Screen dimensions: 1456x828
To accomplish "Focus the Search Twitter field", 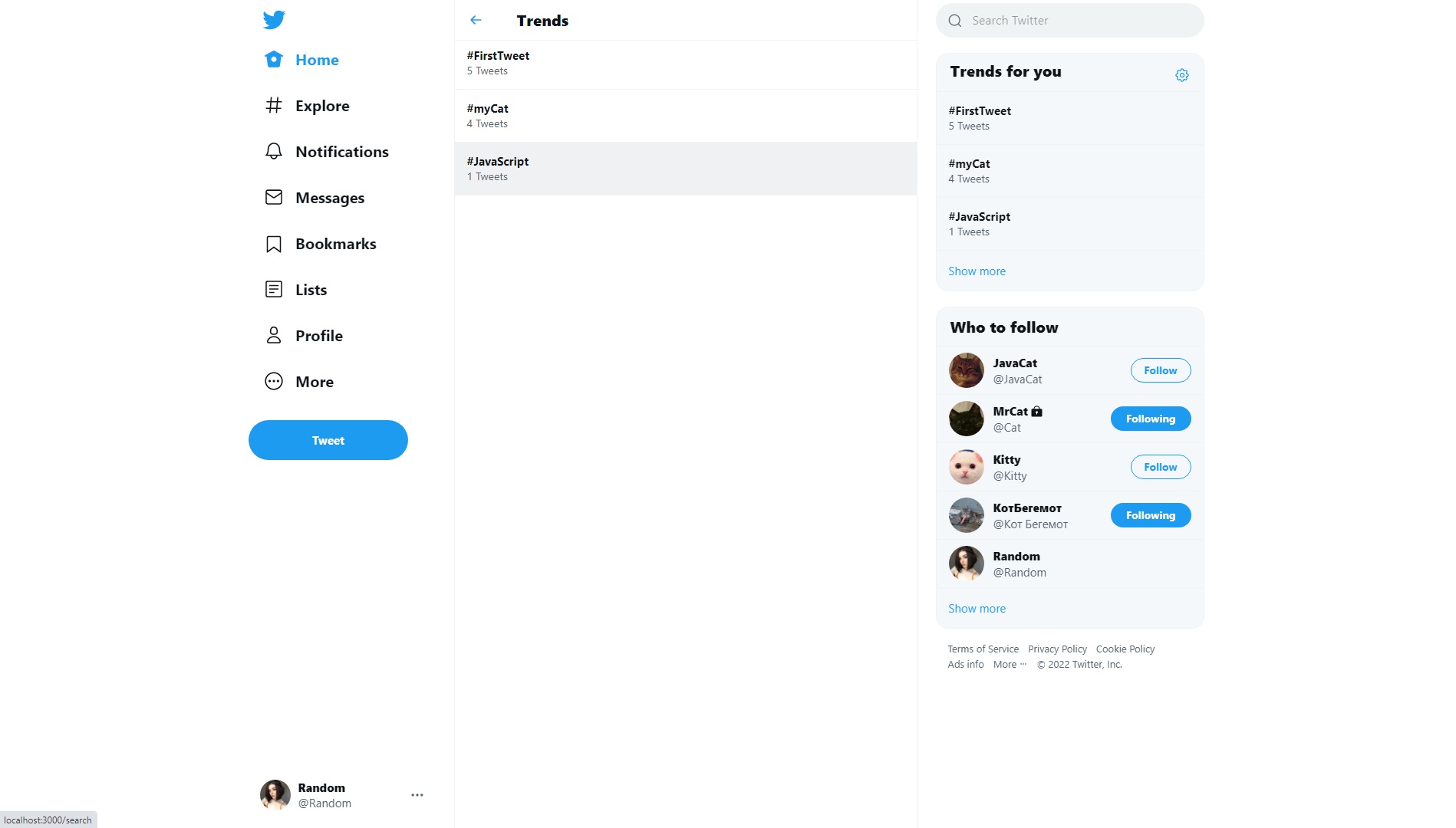I will click(x=1070, y=21).
